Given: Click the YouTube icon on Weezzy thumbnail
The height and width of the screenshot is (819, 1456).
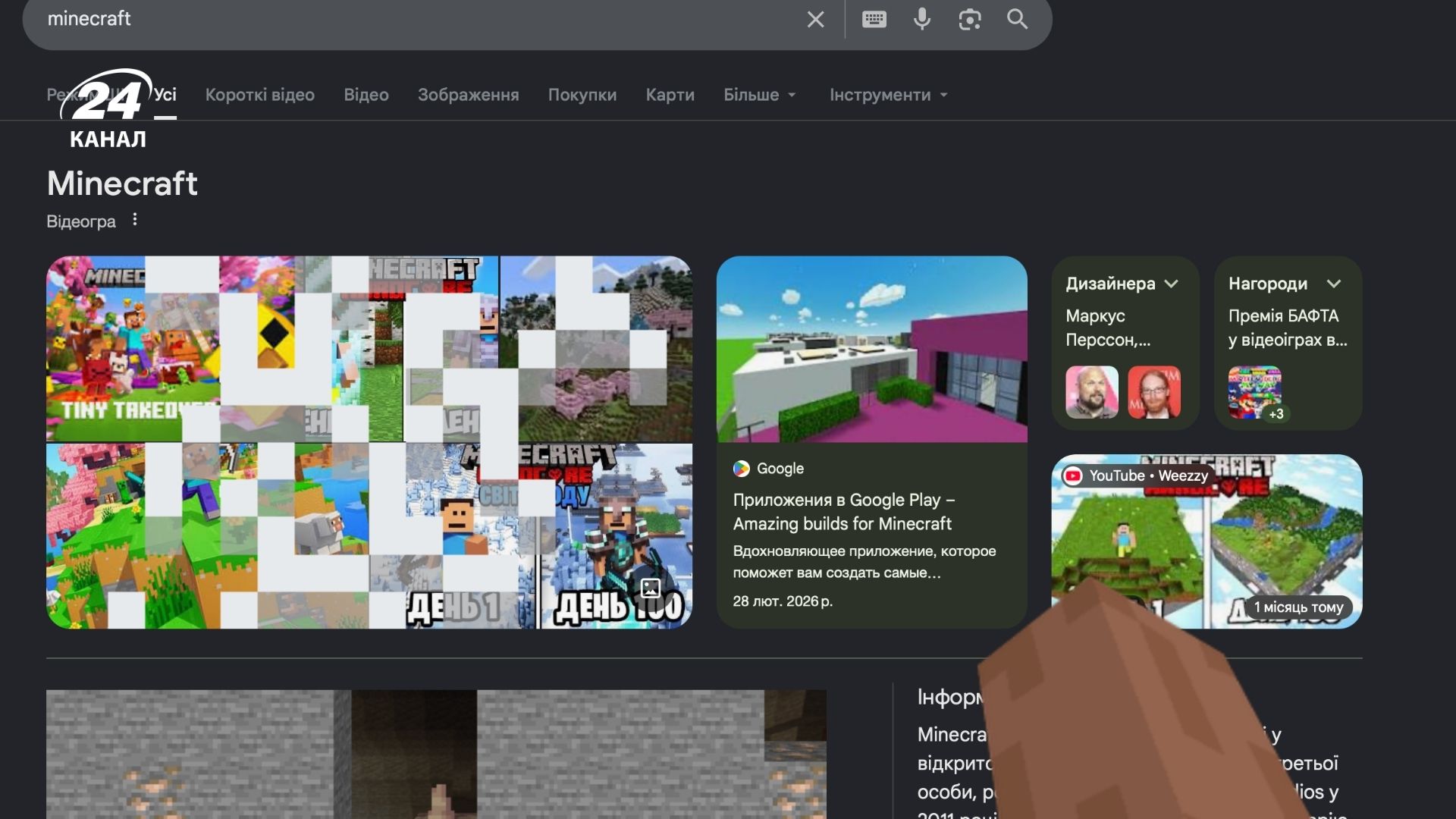Looking at the screenshot, I should pyautogui.click(x=1072, y=475).
